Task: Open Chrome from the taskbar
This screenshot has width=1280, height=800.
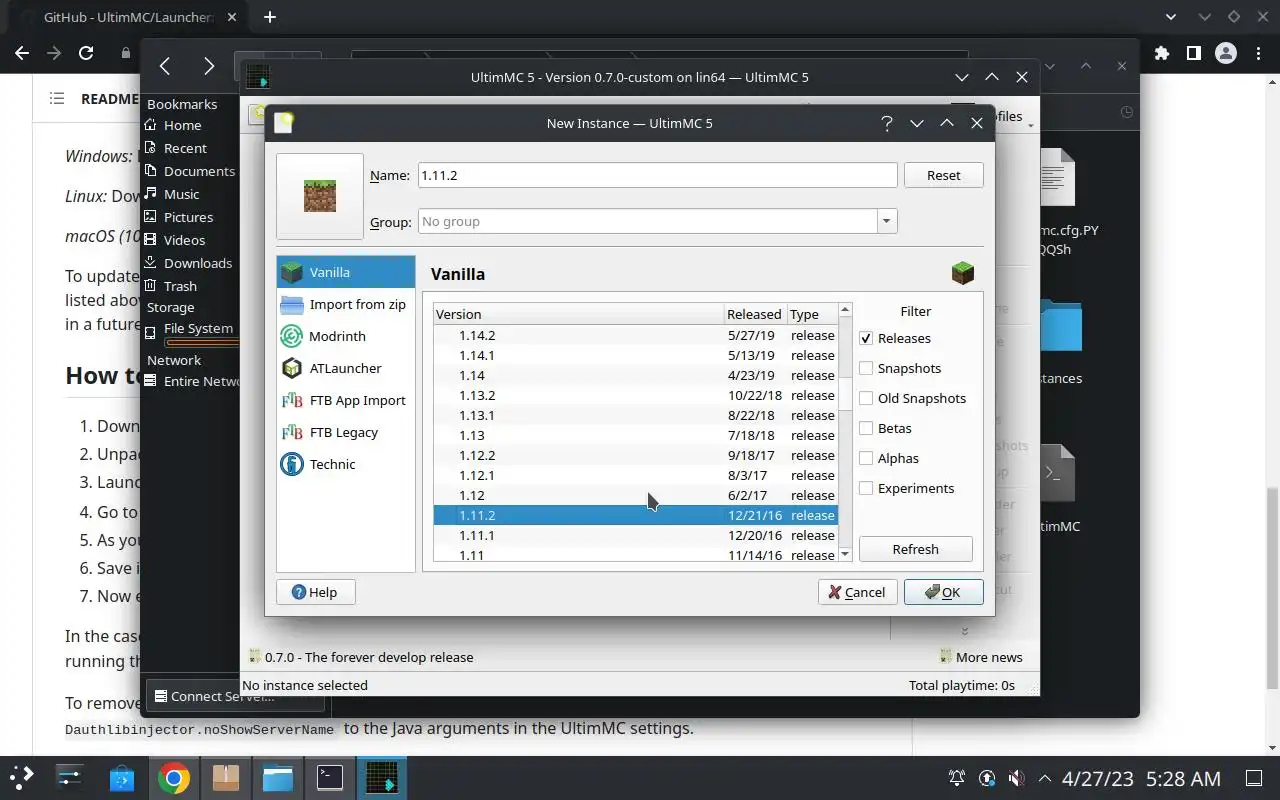Action: (174, 778)
